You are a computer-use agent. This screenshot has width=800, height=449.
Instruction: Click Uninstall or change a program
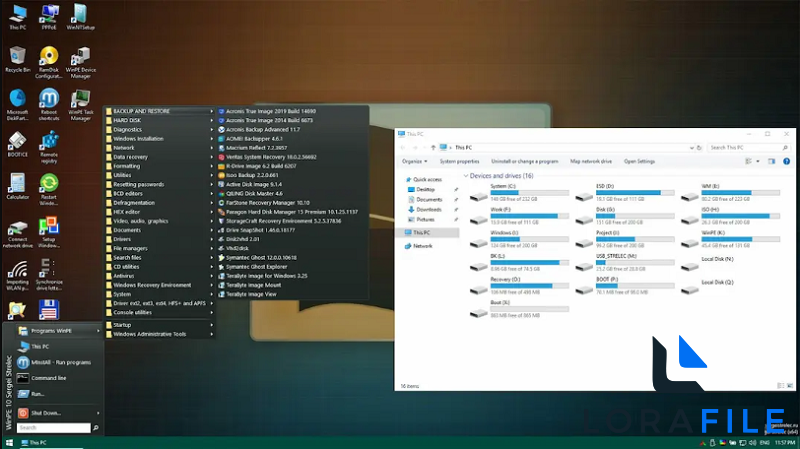(524, 161)
